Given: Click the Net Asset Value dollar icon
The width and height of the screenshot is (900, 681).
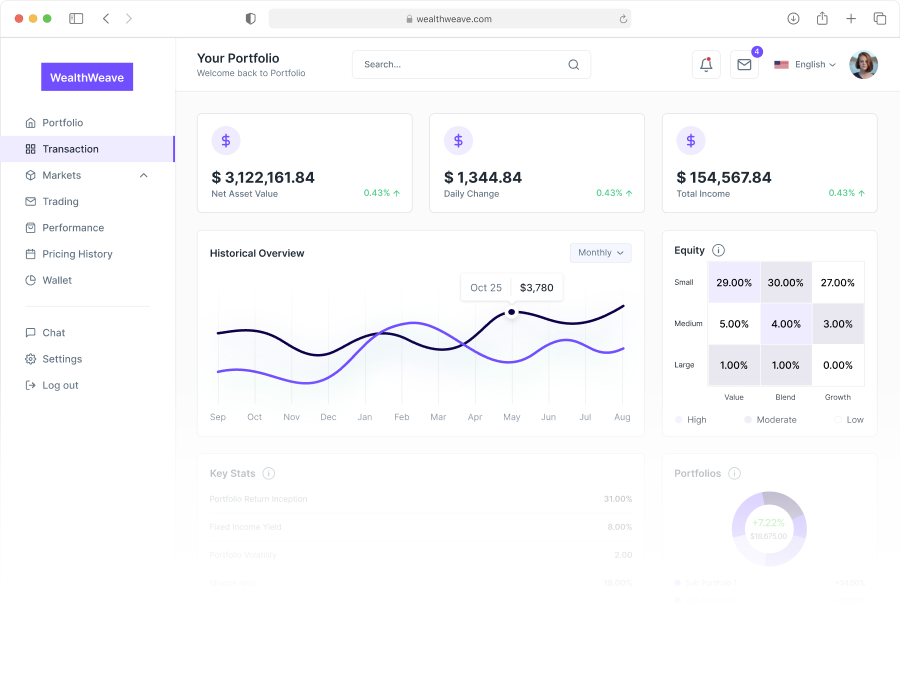Looking at the screenshot, I should tap(226, 141).
